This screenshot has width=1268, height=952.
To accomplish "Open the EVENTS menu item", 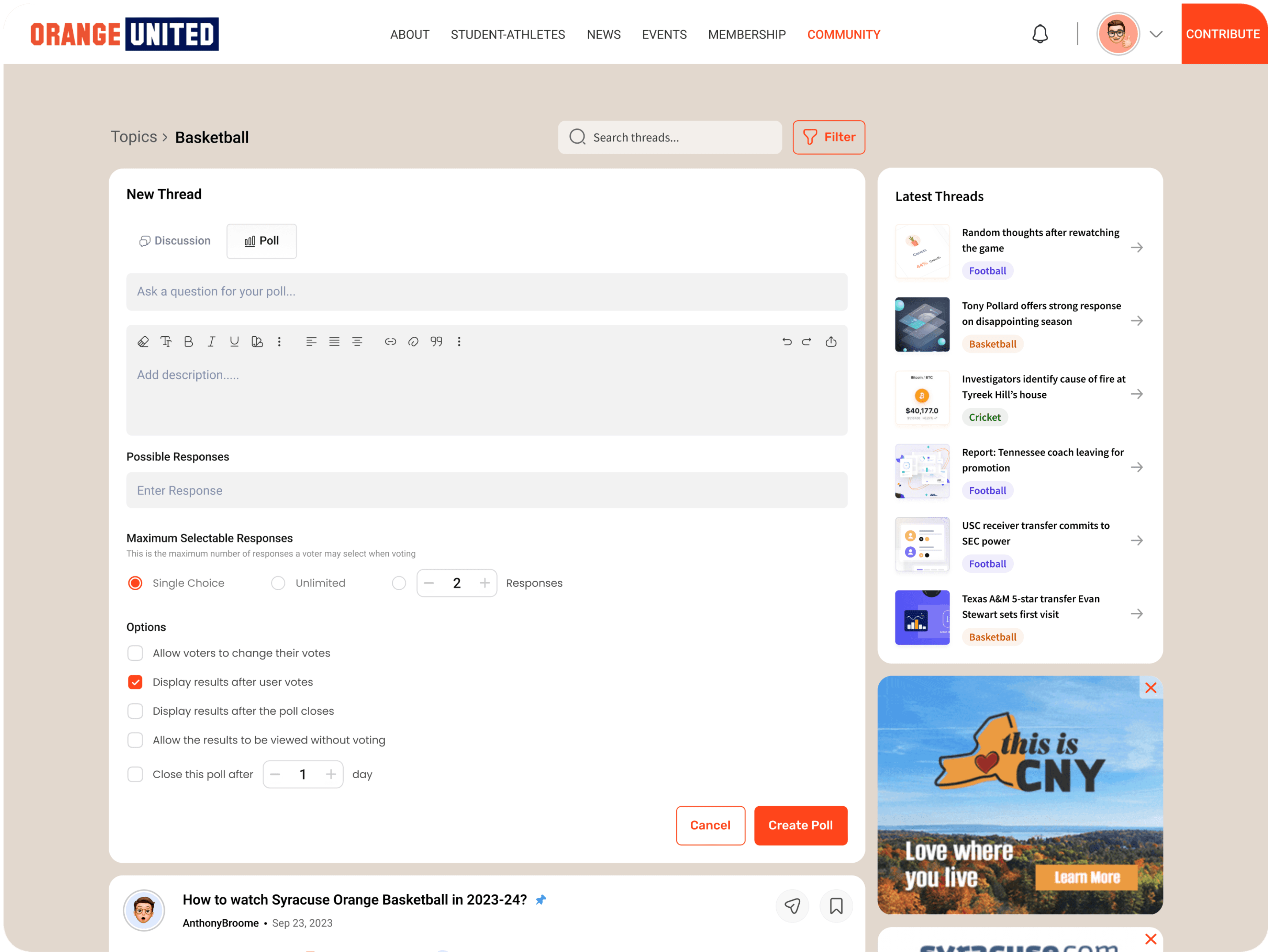I will pos(664,34).
